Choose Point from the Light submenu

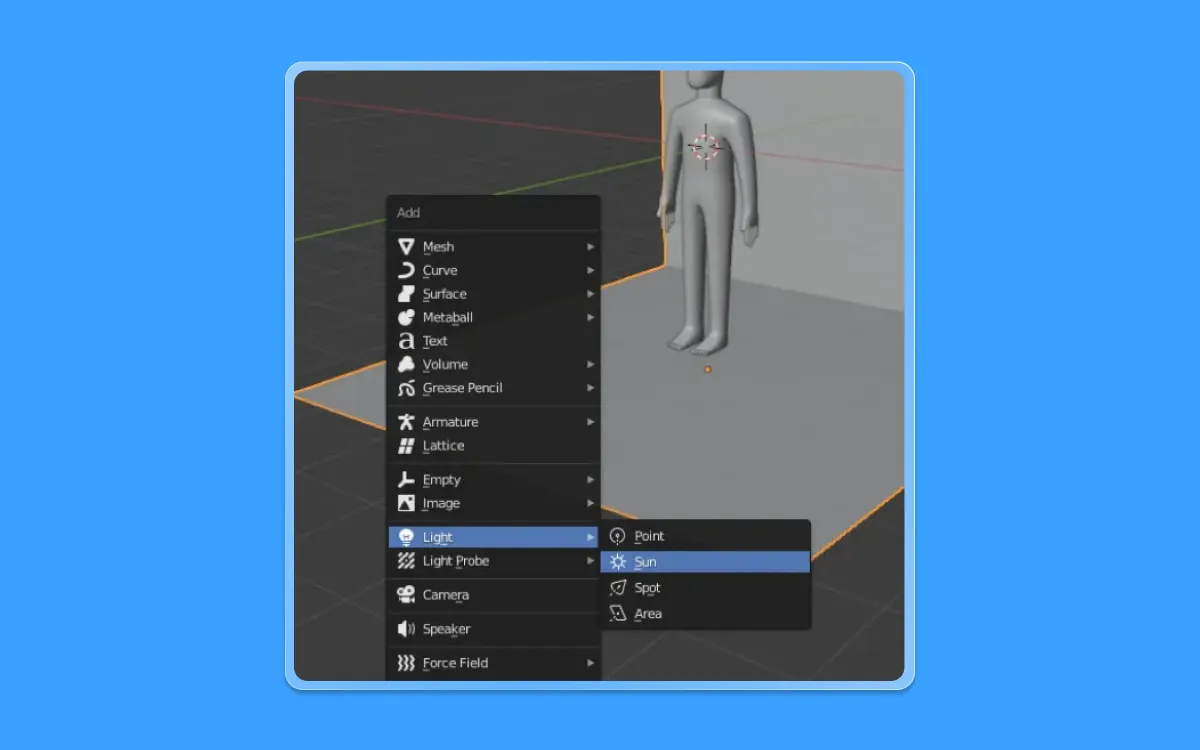pos(705,536)
